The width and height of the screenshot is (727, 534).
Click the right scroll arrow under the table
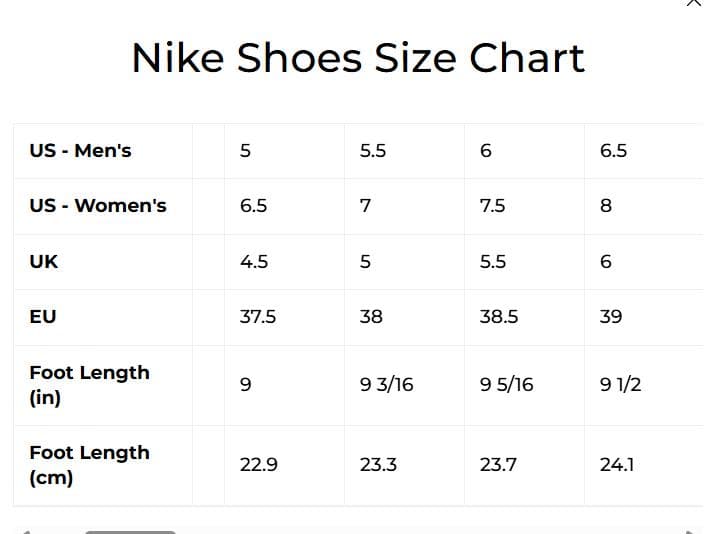[x=689, y=531]
